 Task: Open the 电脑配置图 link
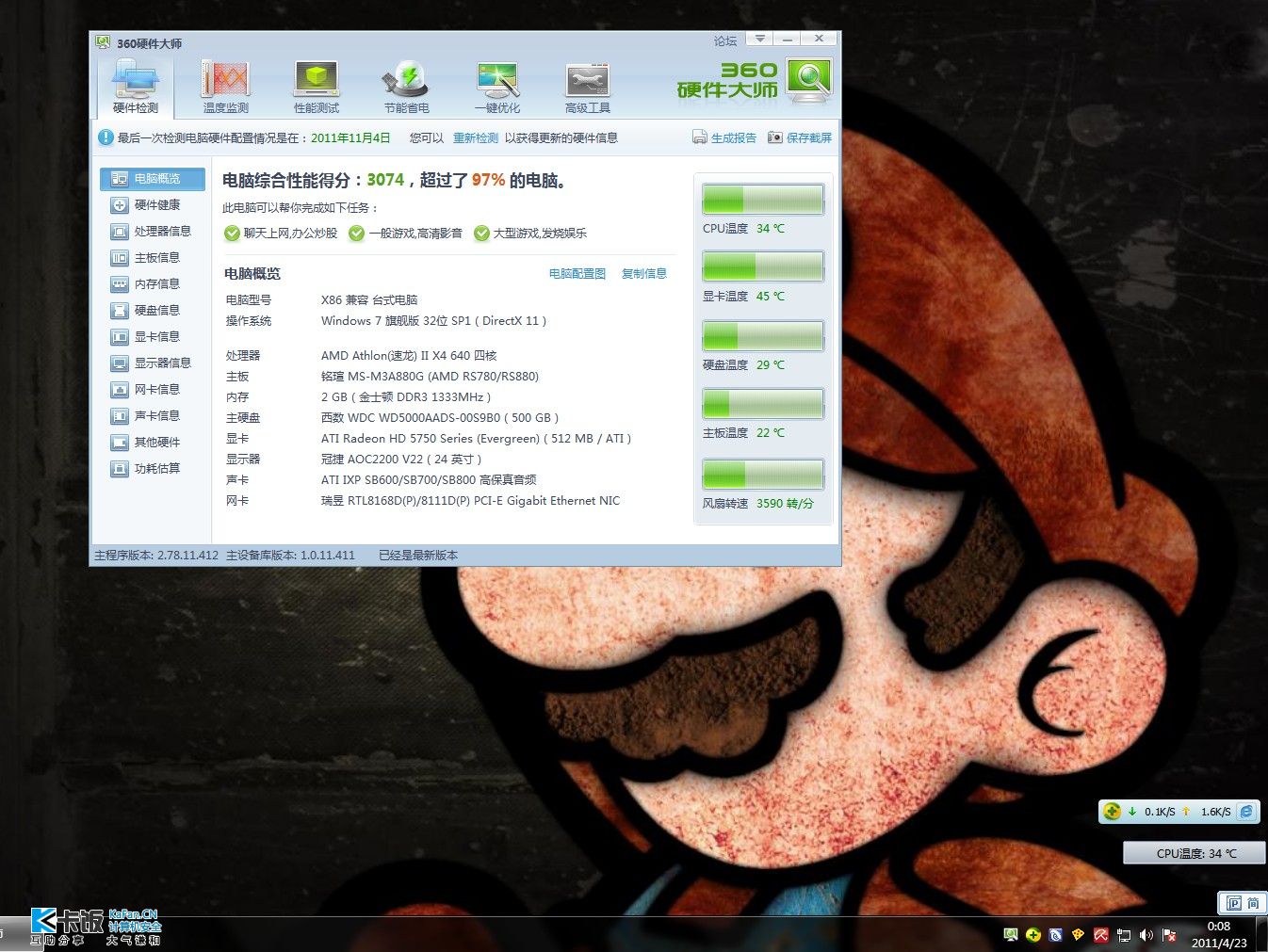click(x=577, y=273)
